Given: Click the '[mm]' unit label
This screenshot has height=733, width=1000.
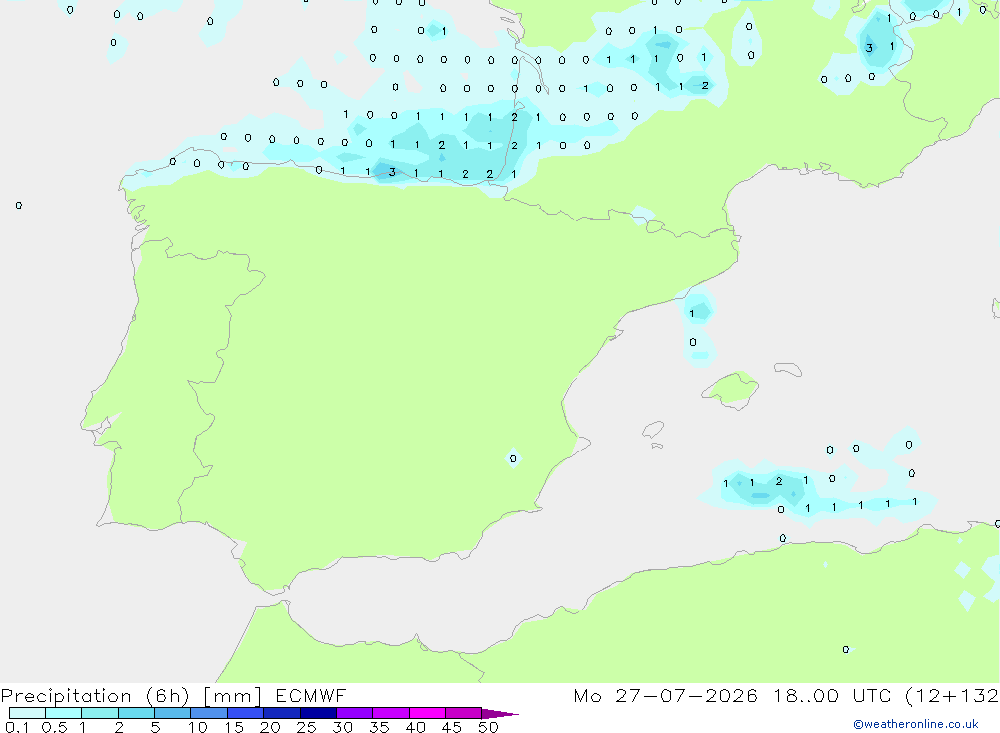Looking at the screenshot, I should (233, 696).
